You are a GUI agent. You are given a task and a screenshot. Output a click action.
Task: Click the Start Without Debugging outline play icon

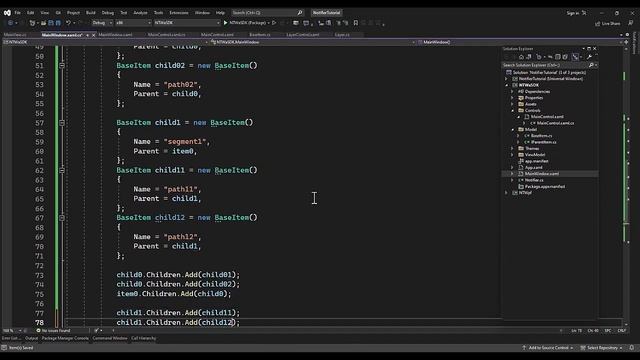click(274, 23)
